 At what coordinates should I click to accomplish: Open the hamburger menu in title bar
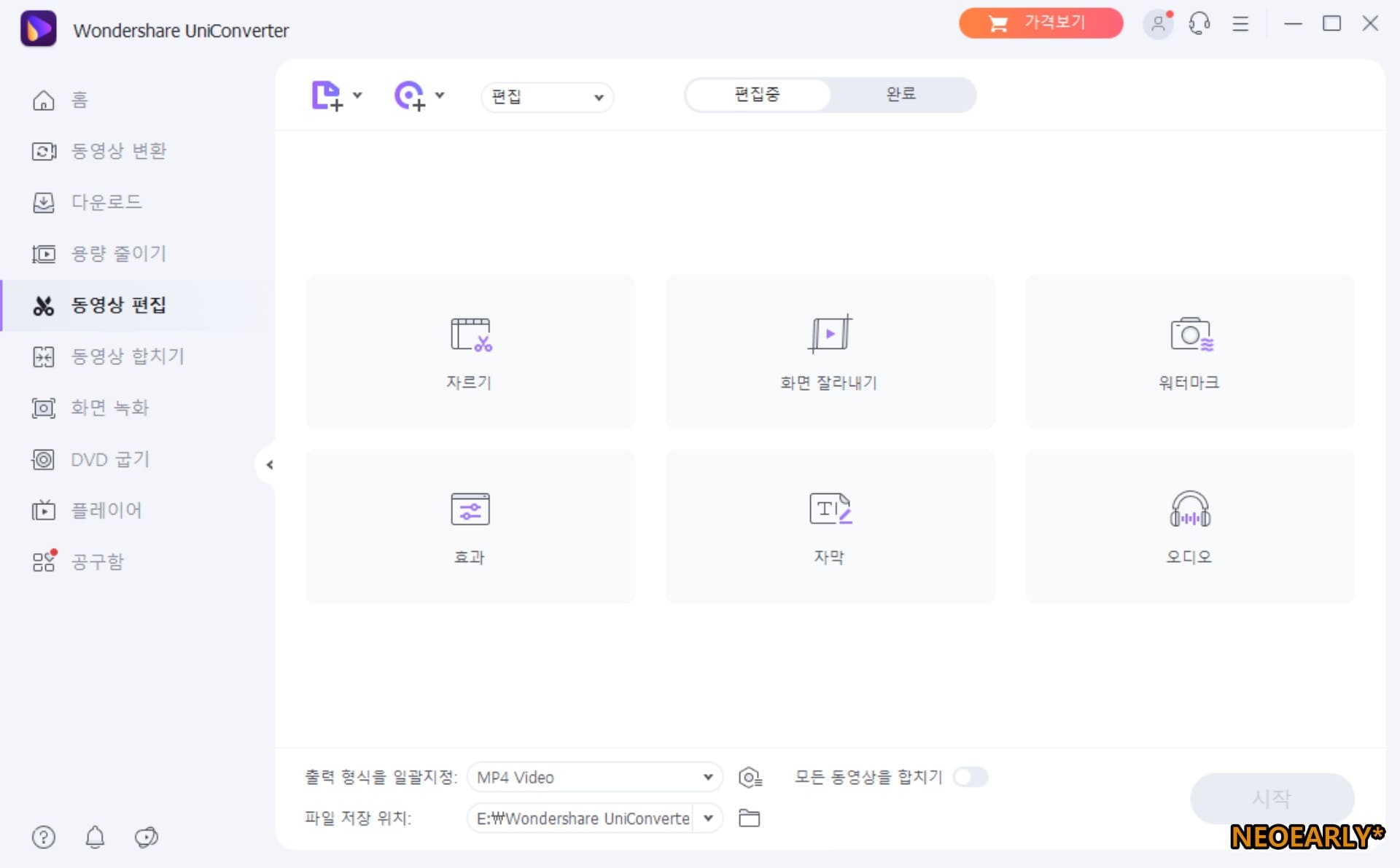pos(1240,23)
